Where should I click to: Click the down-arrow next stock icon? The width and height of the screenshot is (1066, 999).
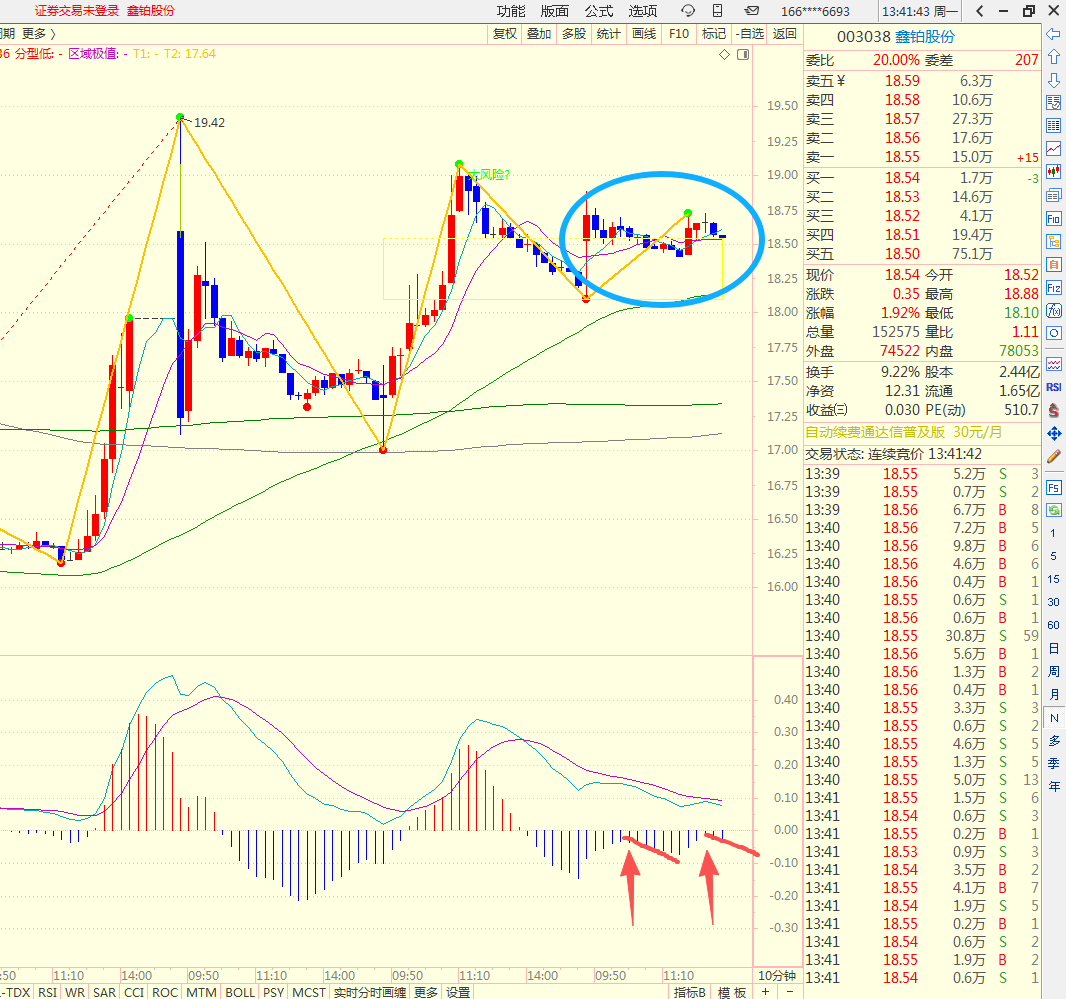tap(1053, 80)
